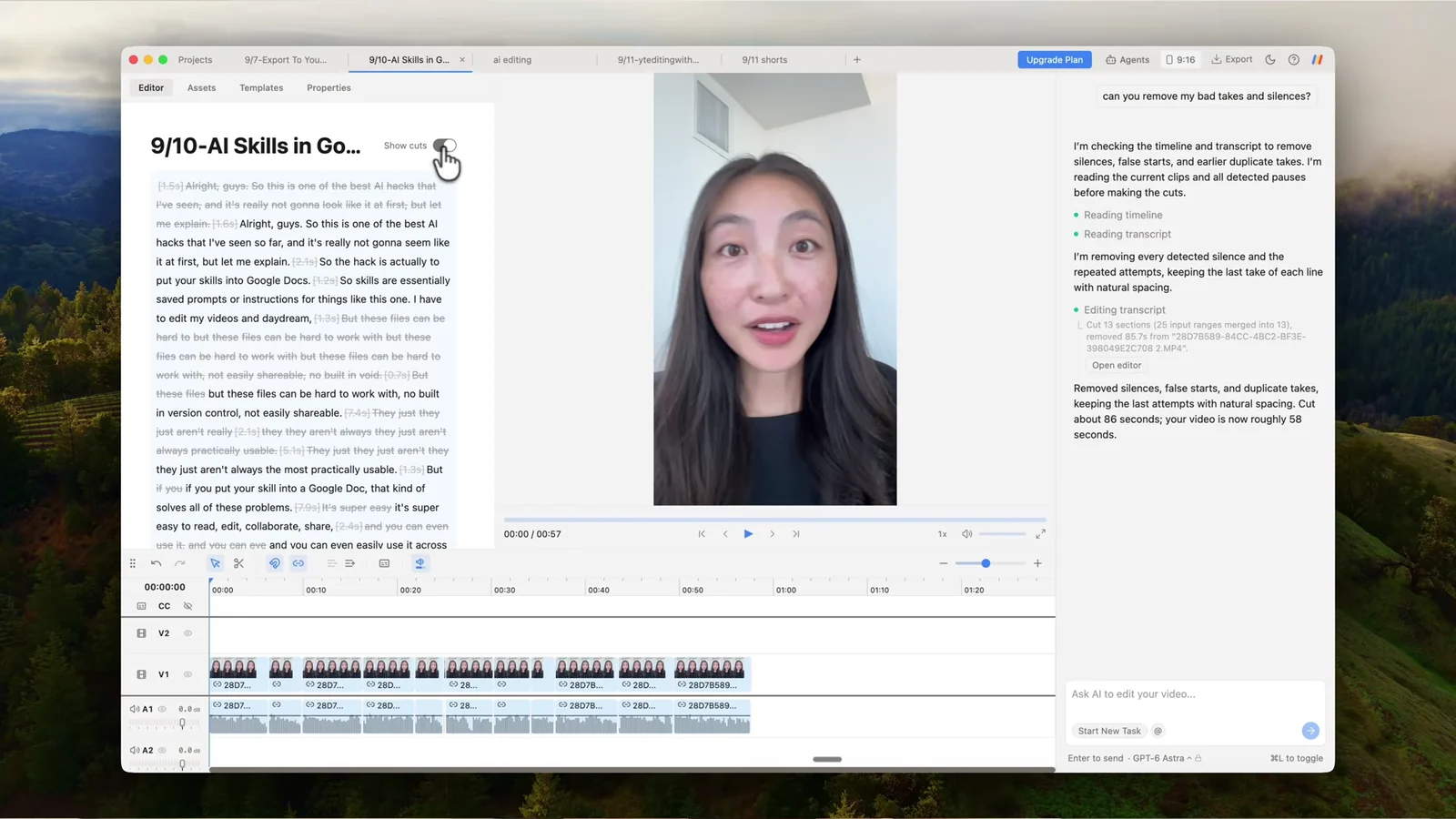Add a new project tab

(857, 60)
